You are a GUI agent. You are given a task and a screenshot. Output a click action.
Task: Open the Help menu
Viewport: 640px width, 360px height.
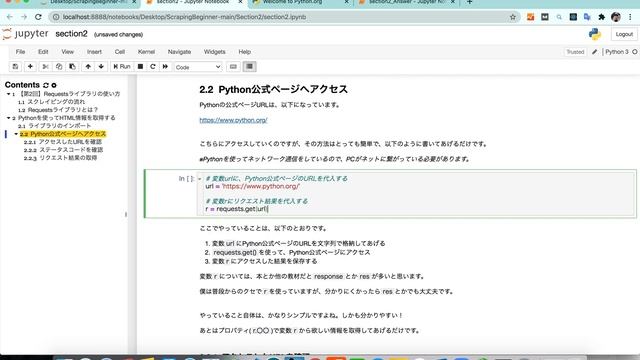pos(244,52)
